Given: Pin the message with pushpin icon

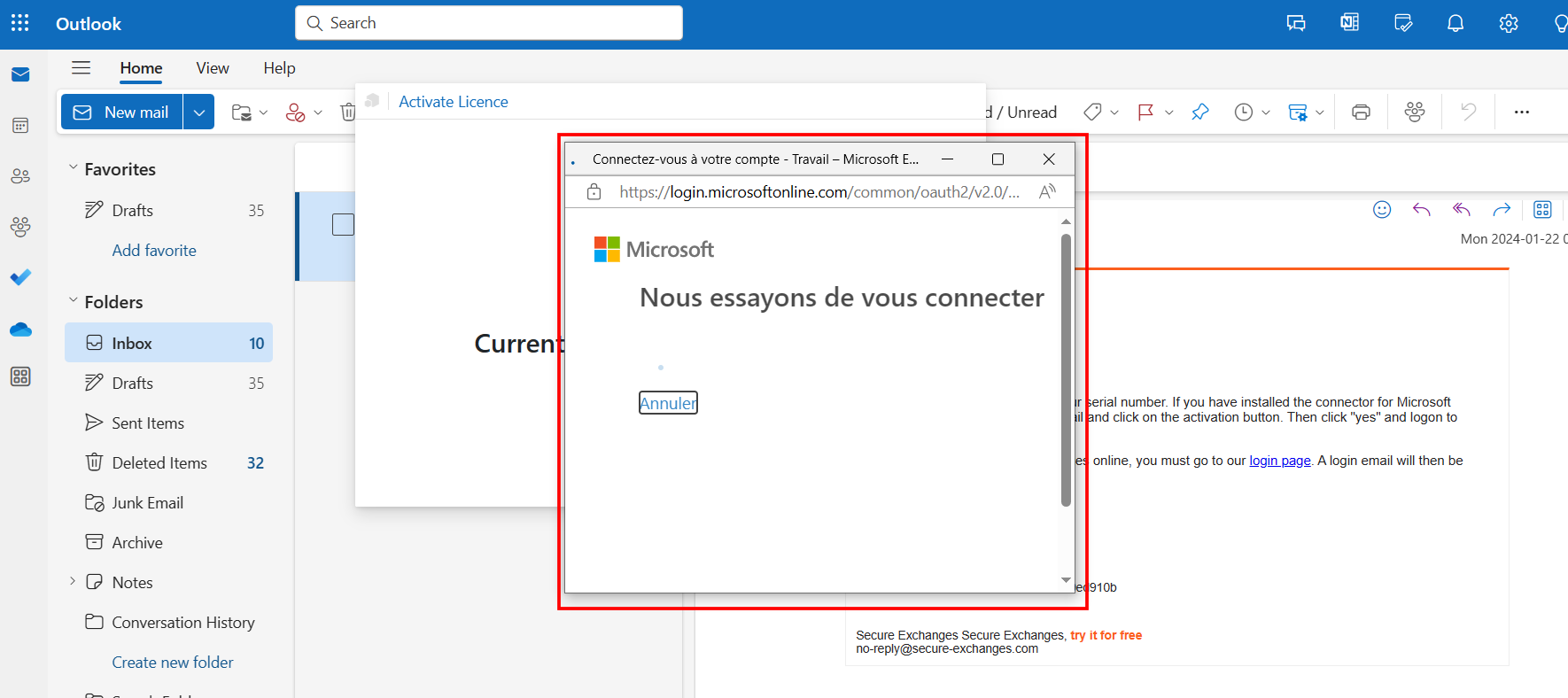Looking at the screenshot, I should [1199, 112].
